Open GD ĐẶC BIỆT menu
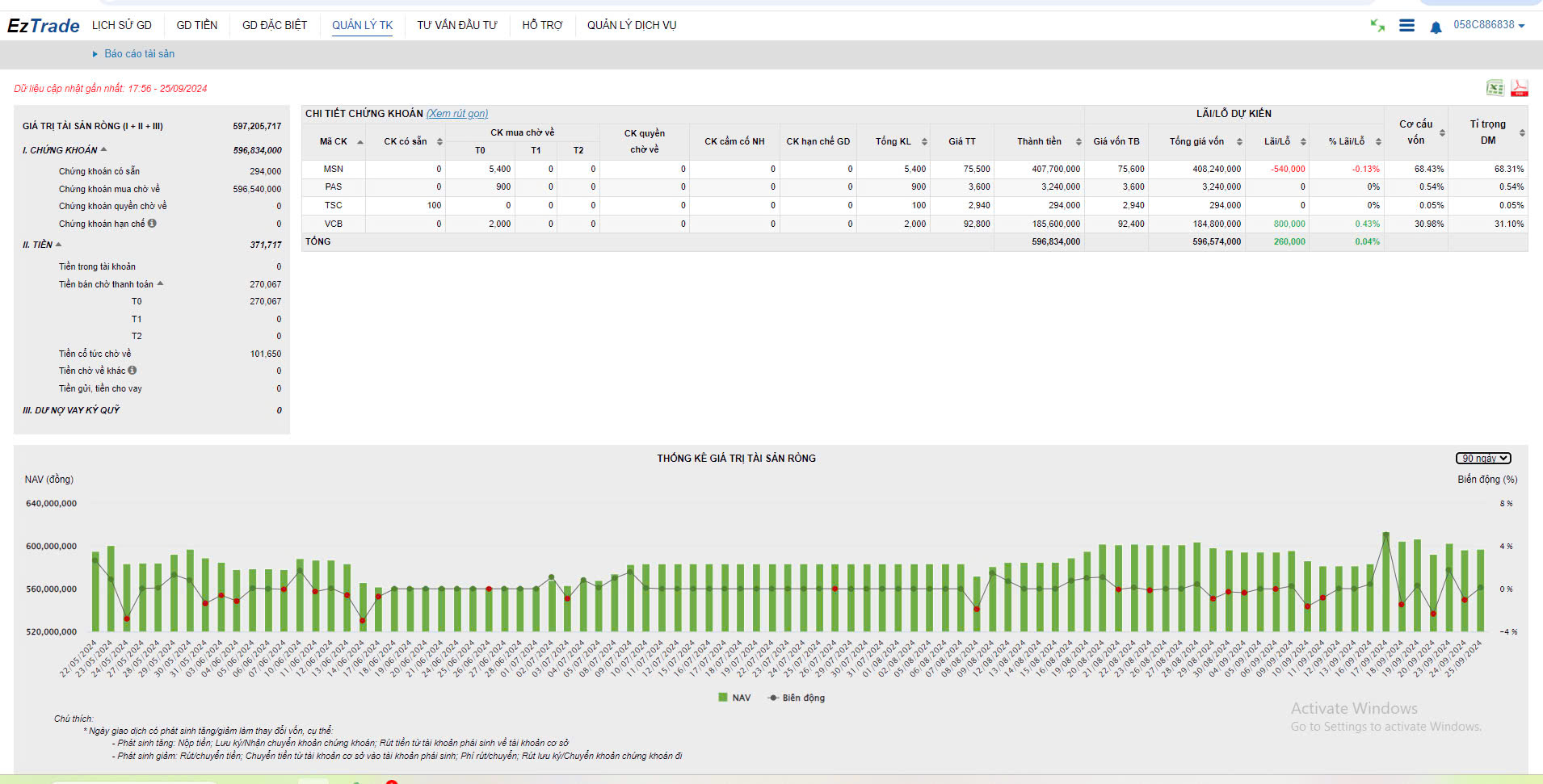The image size is (1543, 784). point(275,25)
